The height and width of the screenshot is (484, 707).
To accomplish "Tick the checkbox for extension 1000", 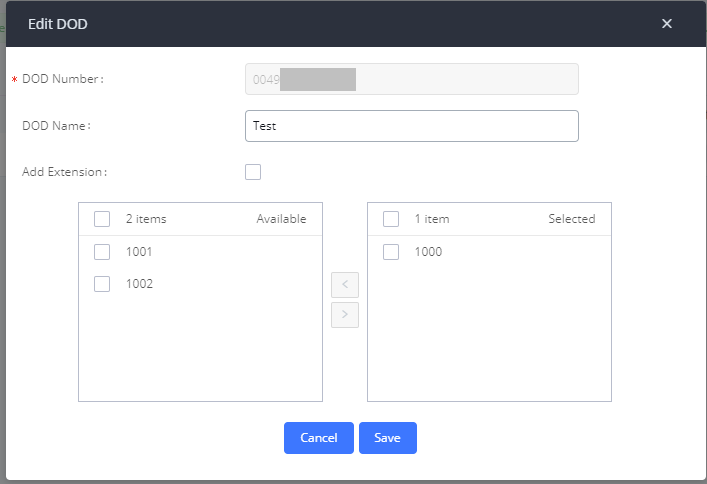I will tap(391, 252).
